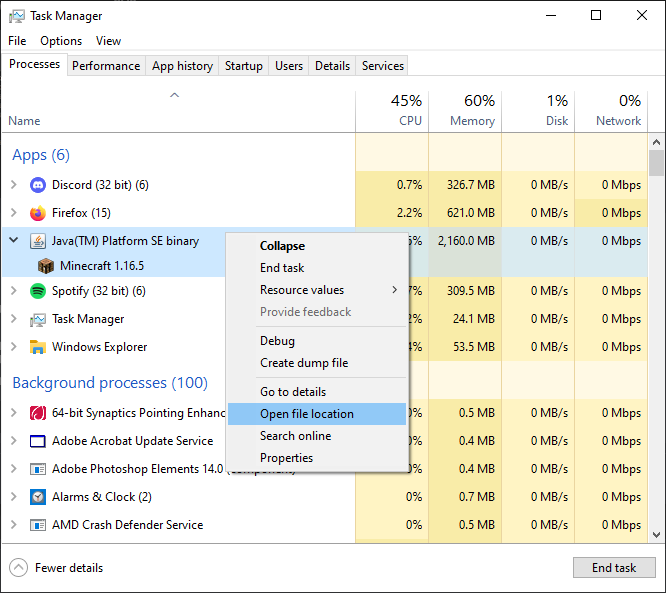
Task: Click the scrollbar down arrow
Action: coord(656,534)
